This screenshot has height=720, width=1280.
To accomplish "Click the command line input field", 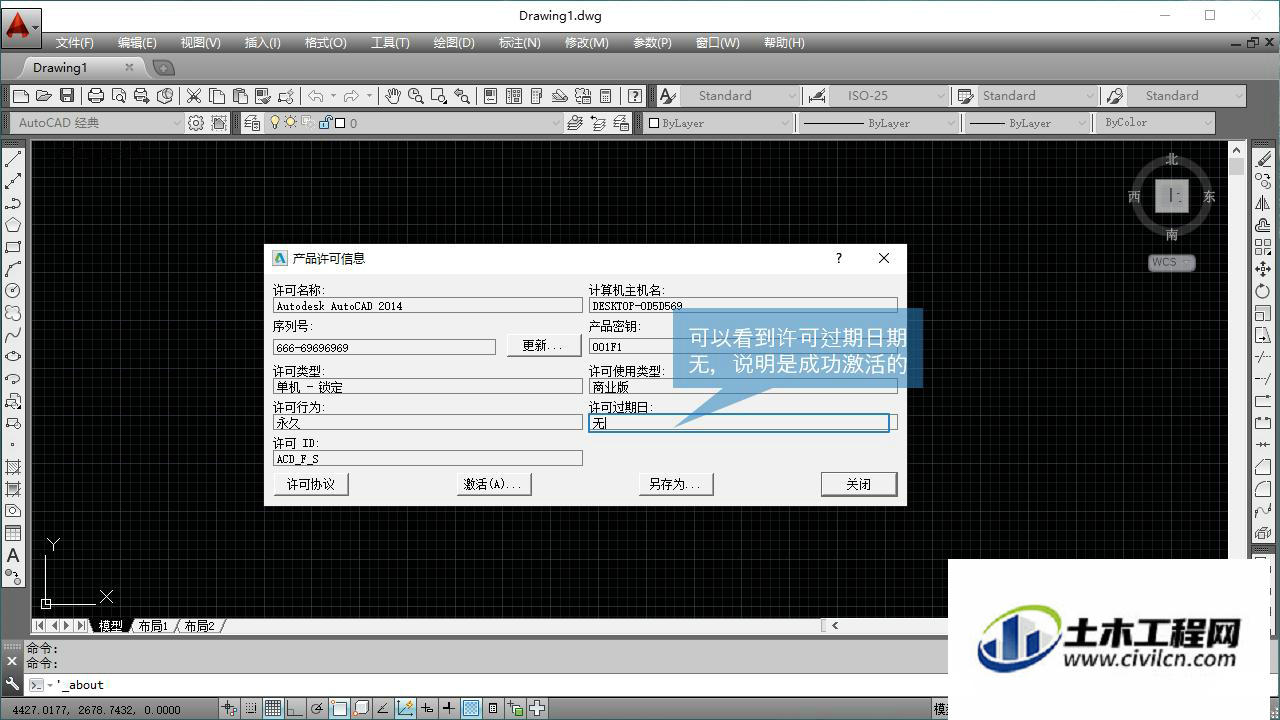I will tap(500, 685).
